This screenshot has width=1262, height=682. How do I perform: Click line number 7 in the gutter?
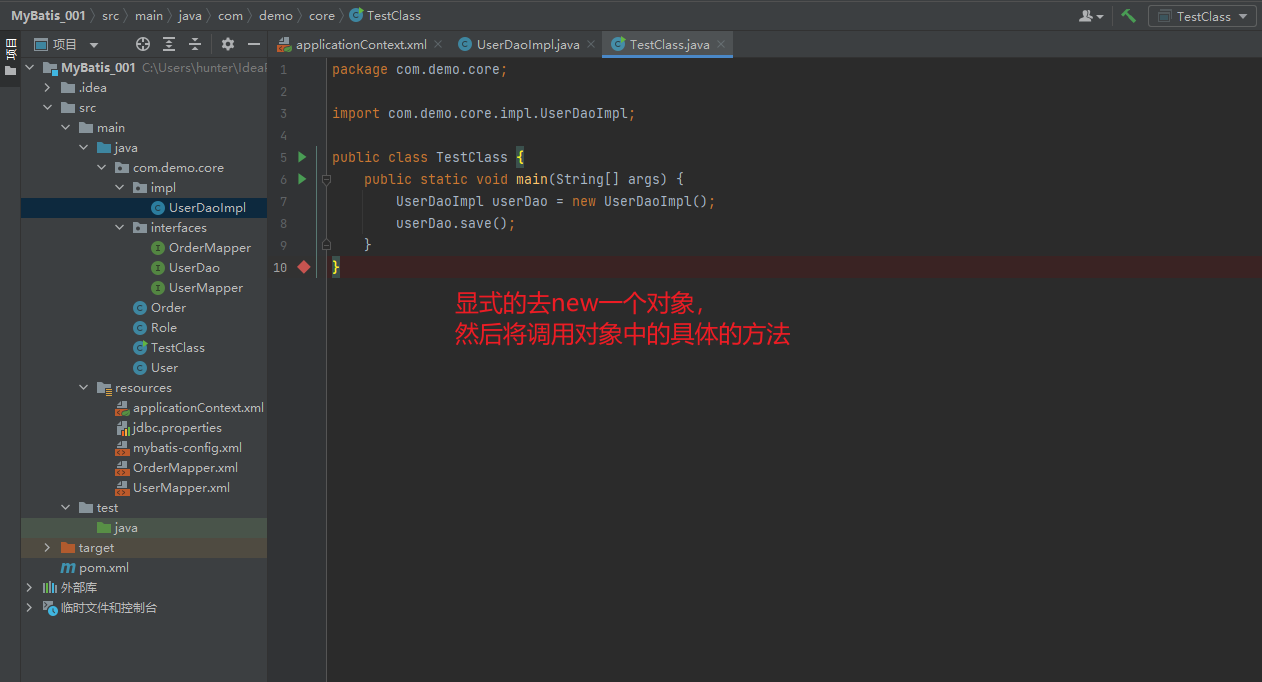click(284, 201)
